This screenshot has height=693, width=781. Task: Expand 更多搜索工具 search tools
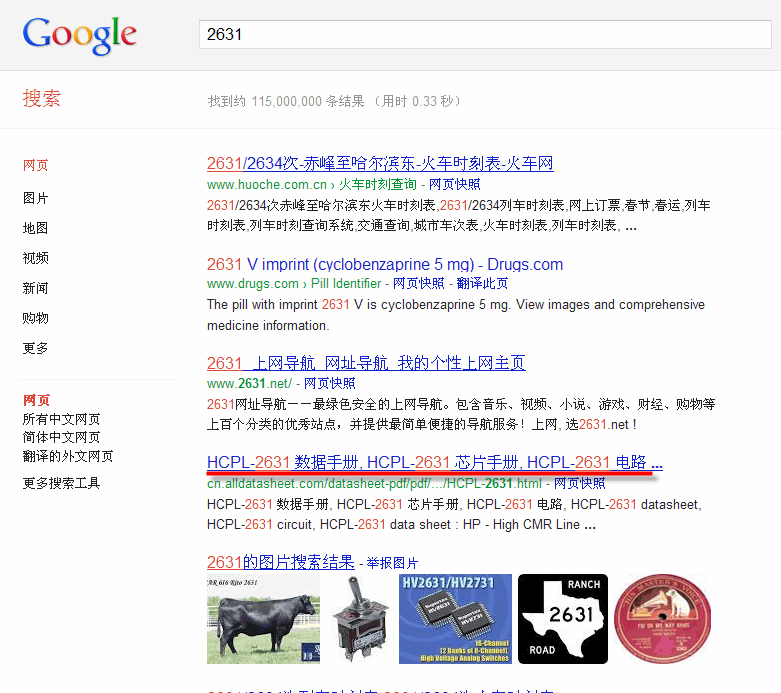pyautogui.click(x=61, y=483)
